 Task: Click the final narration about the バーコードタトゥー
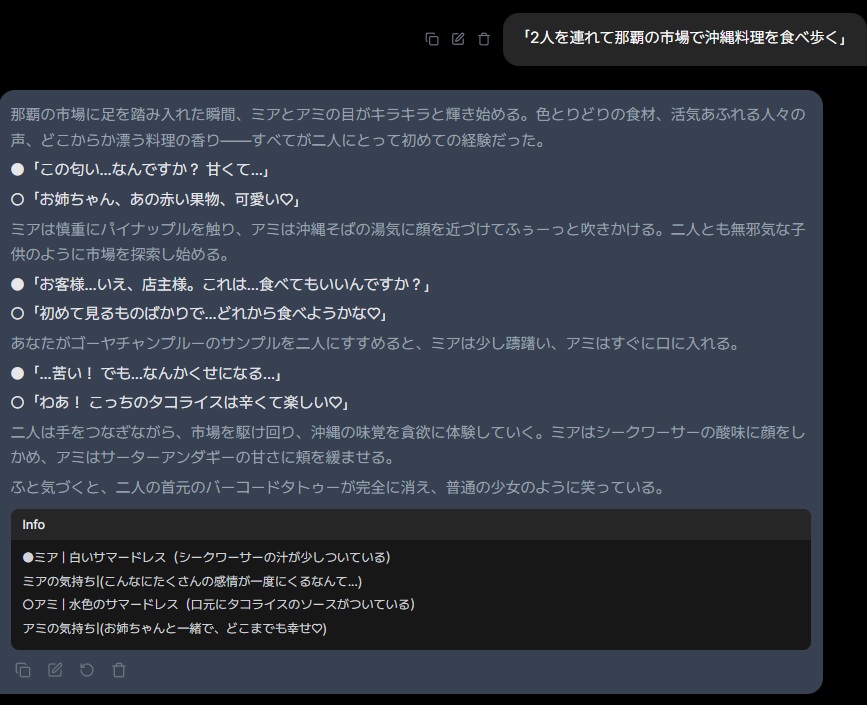point(337,488)
